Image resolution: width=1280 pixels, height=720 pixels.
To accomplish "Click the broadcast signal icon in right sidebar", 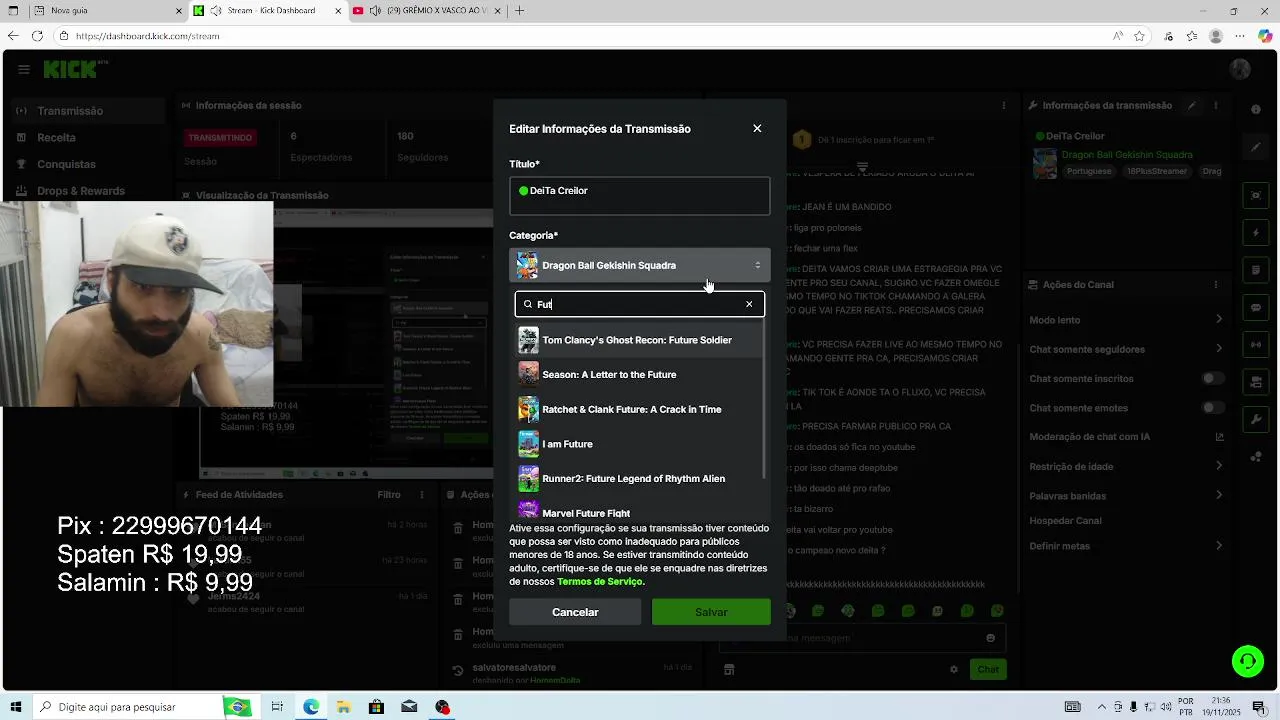I will coord(1256,345).
